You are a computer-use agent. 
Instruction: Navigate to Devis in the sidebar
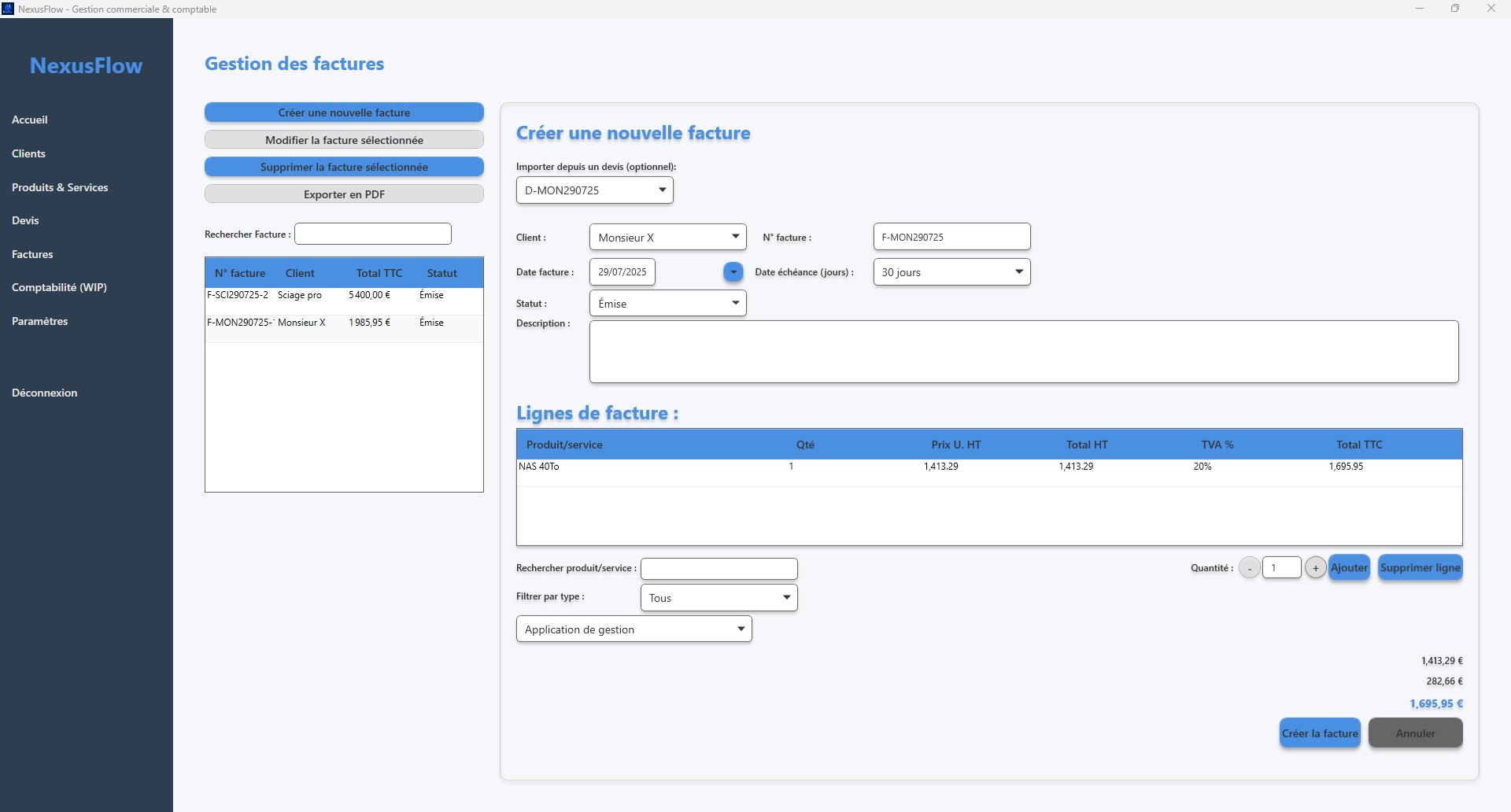coord(25,220)
